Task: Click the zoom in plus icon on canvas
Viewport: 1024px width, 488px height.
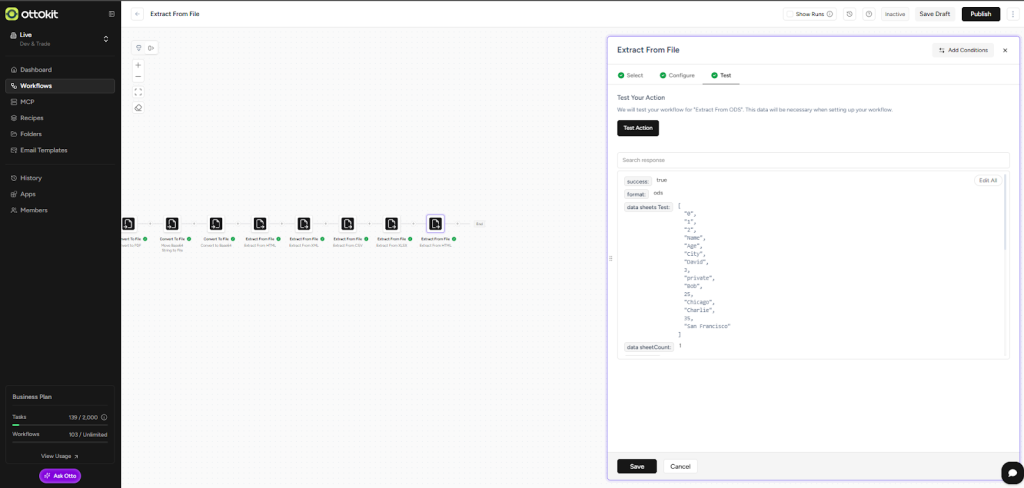Action: point(138,65)
